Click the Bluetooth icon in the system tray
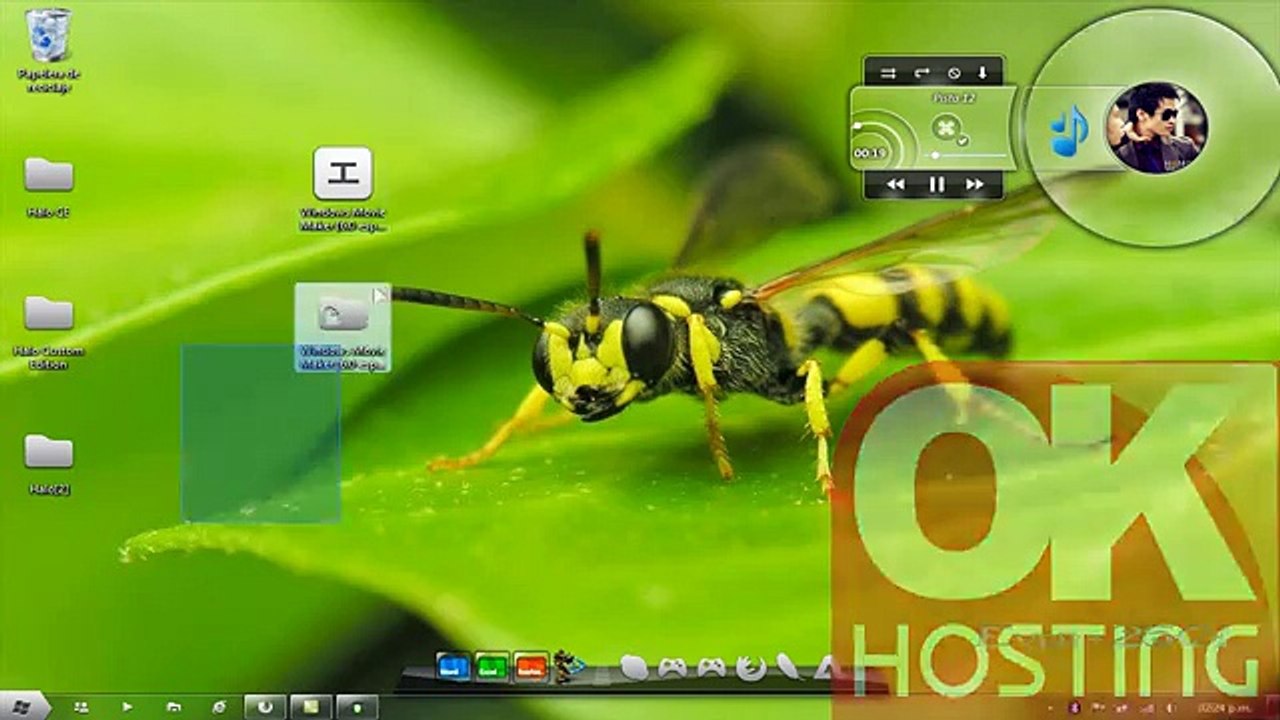Screen dimensions: 1280x720 coord(1075,708)
